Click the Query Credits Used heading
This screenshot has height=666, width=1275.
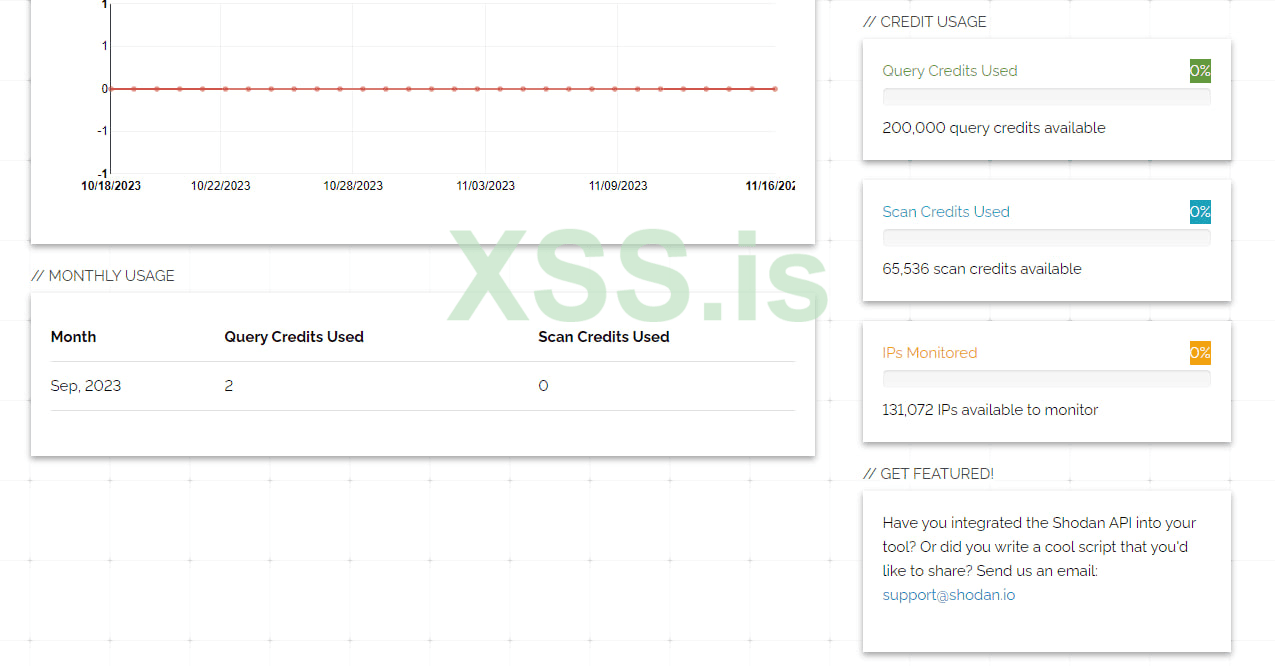pyautogui.click(x=949, y=71)
